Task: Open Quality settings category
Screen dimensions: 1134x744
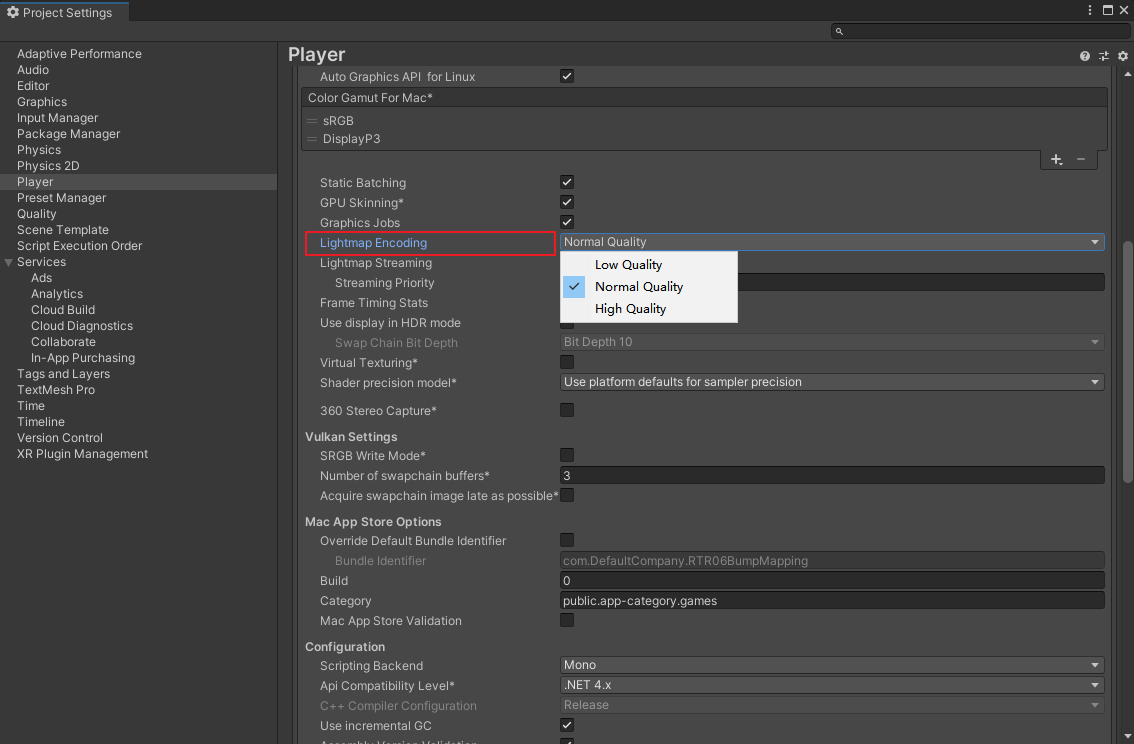Action: coord(37,214)
